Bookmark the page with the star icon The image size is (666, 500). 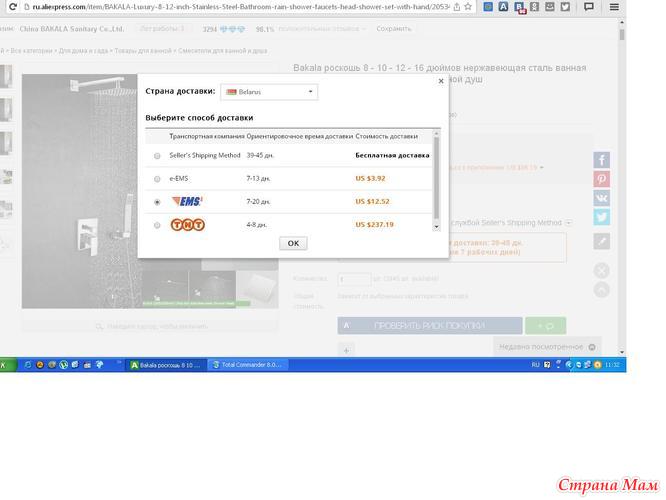tap(468, 7)
